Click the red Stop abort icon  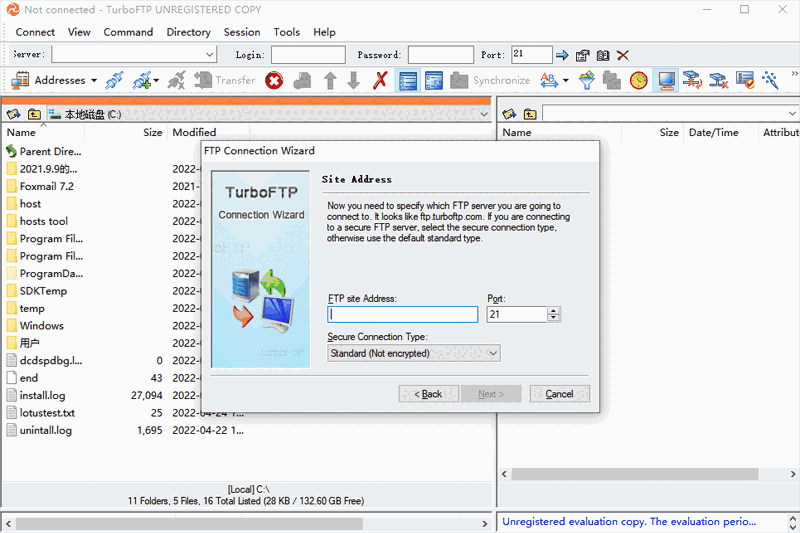(274, 81)
